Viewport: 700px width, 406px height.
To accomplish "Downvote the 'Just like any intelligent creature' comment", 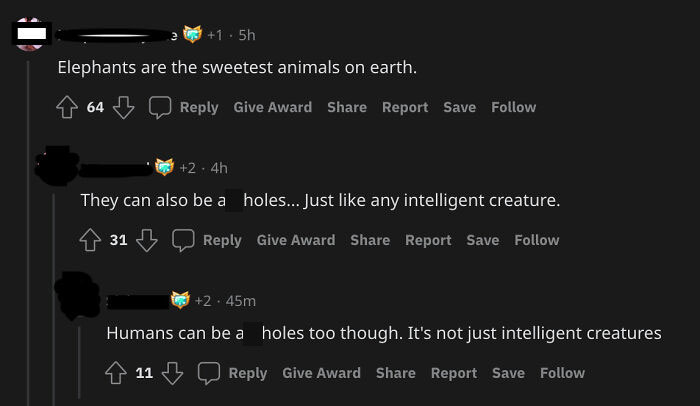I will pos(146,240).
